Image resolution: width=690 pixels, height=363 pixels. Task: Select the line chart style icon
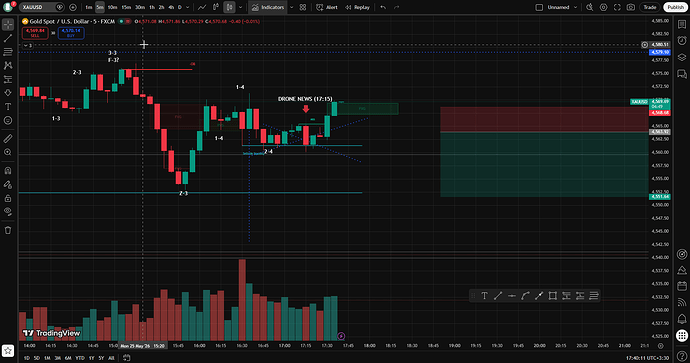[x=202, y=7]
